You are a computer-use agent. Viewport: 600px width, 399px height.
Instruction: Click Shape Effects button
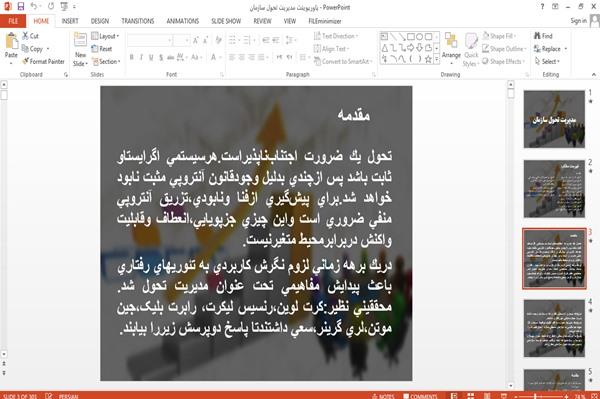click(x=502, y=61)
